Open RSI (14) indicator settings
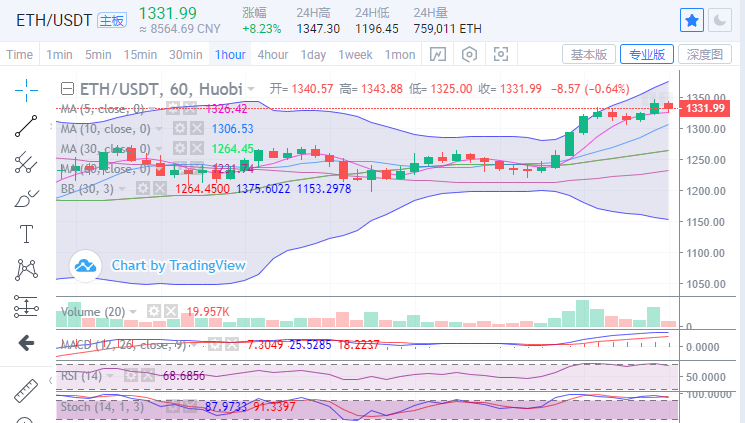 point(131,376)
